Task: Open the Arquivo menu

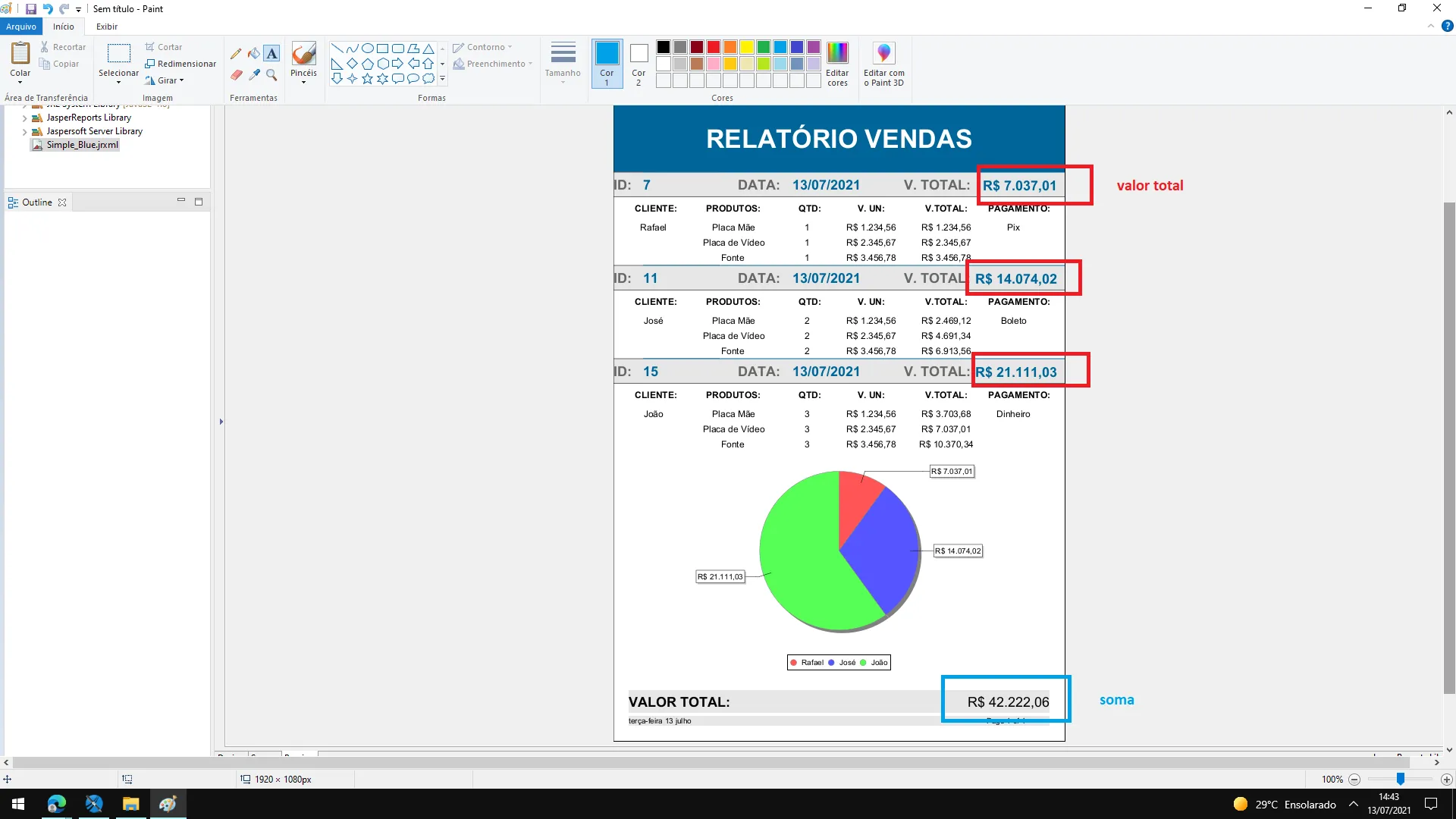Action: pyautogui.click(x=21, y=27)
